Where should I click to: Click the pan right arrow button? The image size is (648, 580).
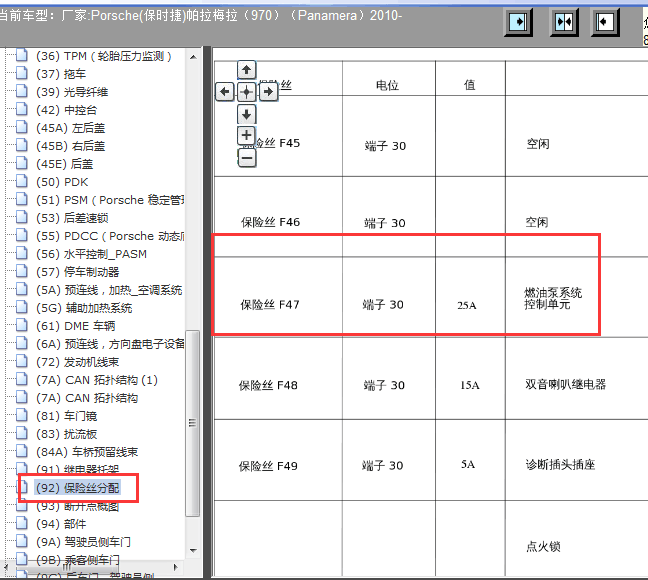pos(269,91)
